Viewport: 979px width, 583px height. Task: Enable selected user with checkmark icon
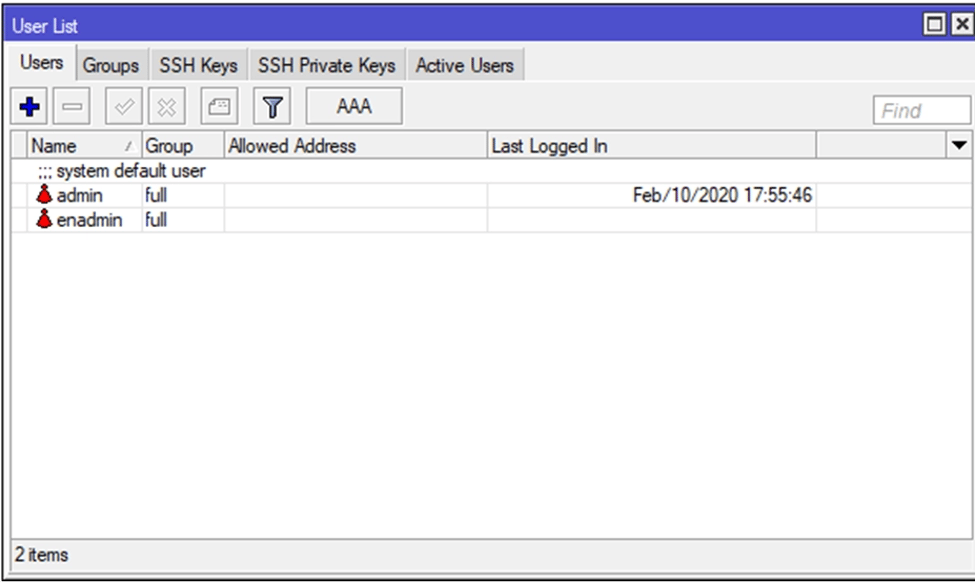click(x=124, y=107)
